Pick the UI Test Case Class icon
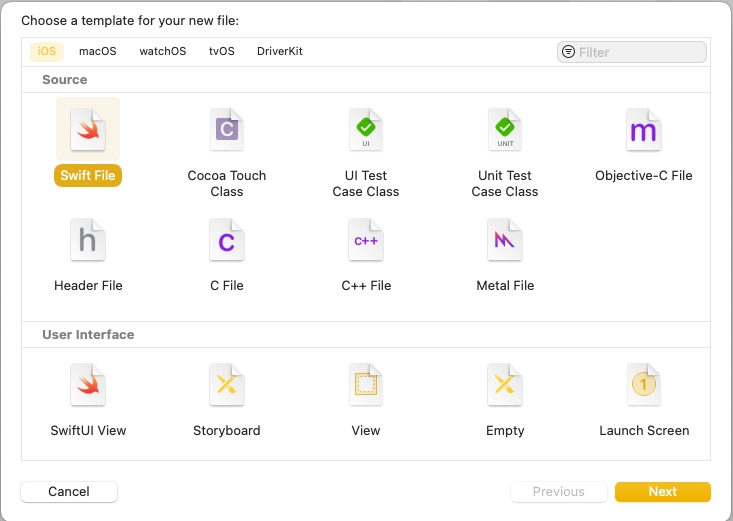 coord(366,130)
